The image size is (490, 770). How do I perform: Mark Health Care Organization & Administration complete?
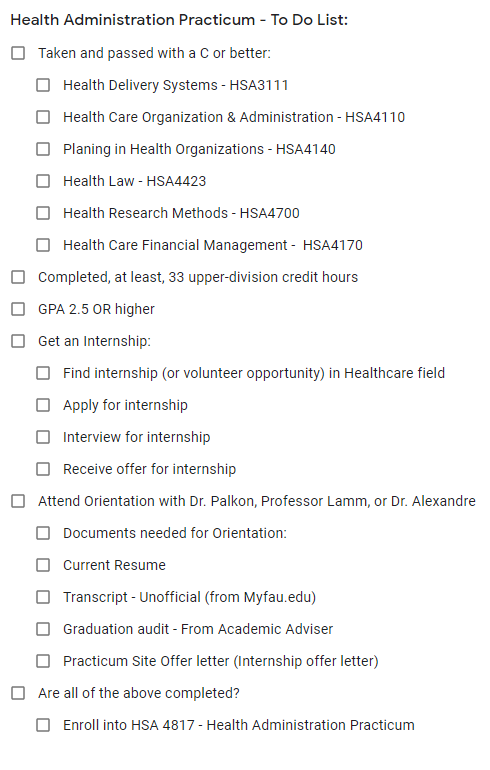pyautogui.click(x=43, y=117)
